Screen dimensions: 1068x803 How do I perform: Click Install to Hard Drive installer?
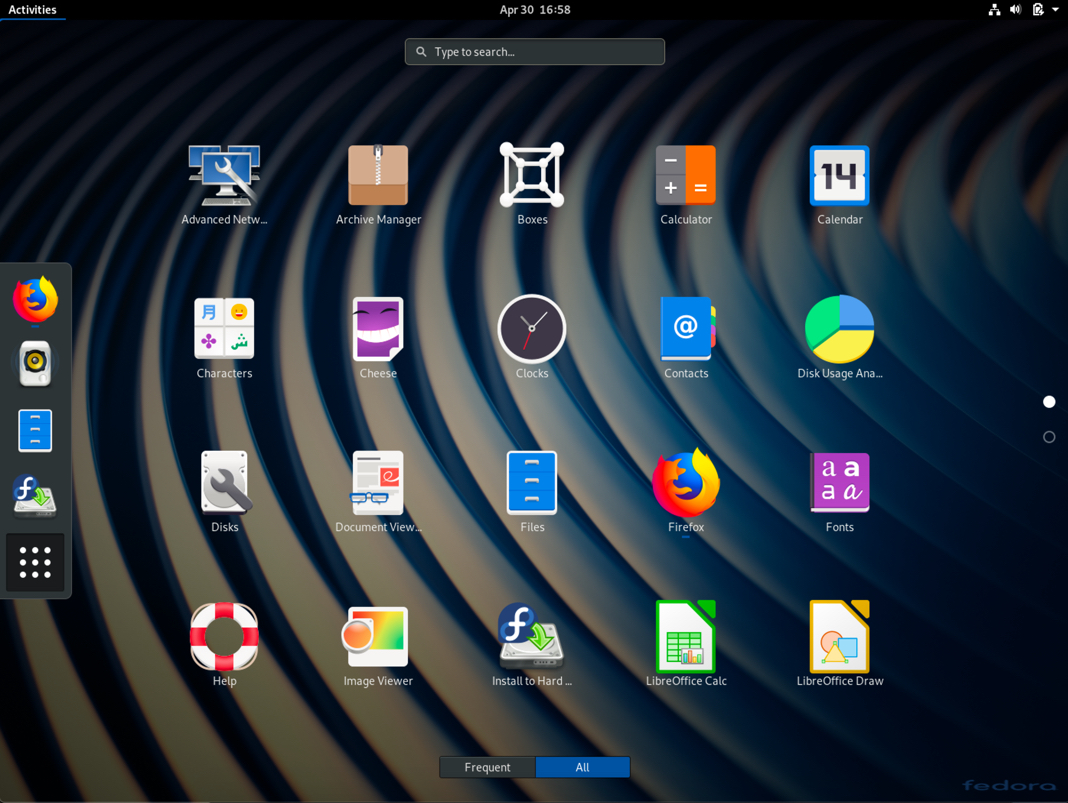click(x=531, y=636)
